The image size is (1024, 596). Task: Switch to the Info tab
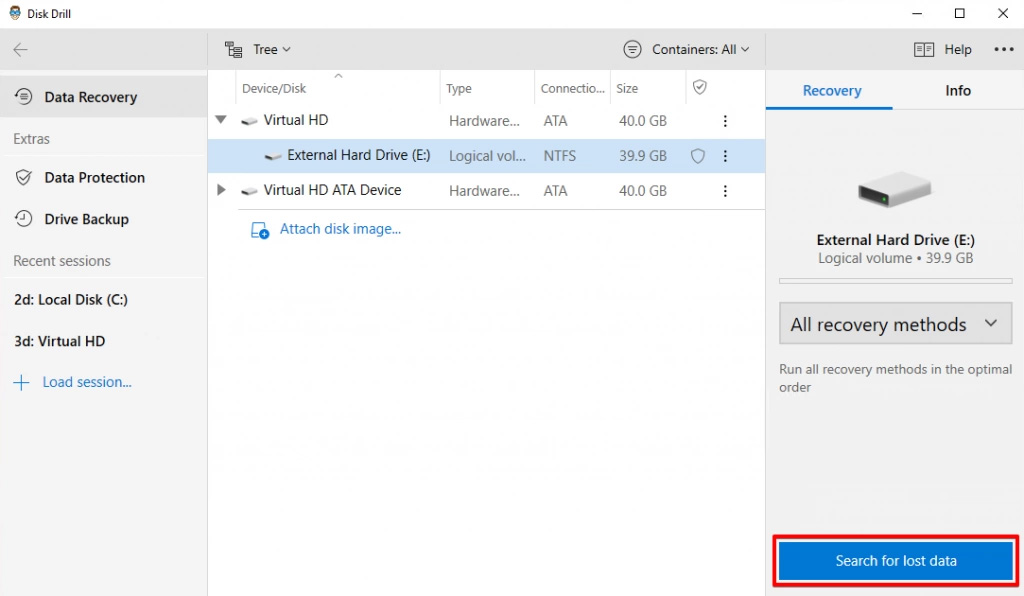[x=958, y=91]
